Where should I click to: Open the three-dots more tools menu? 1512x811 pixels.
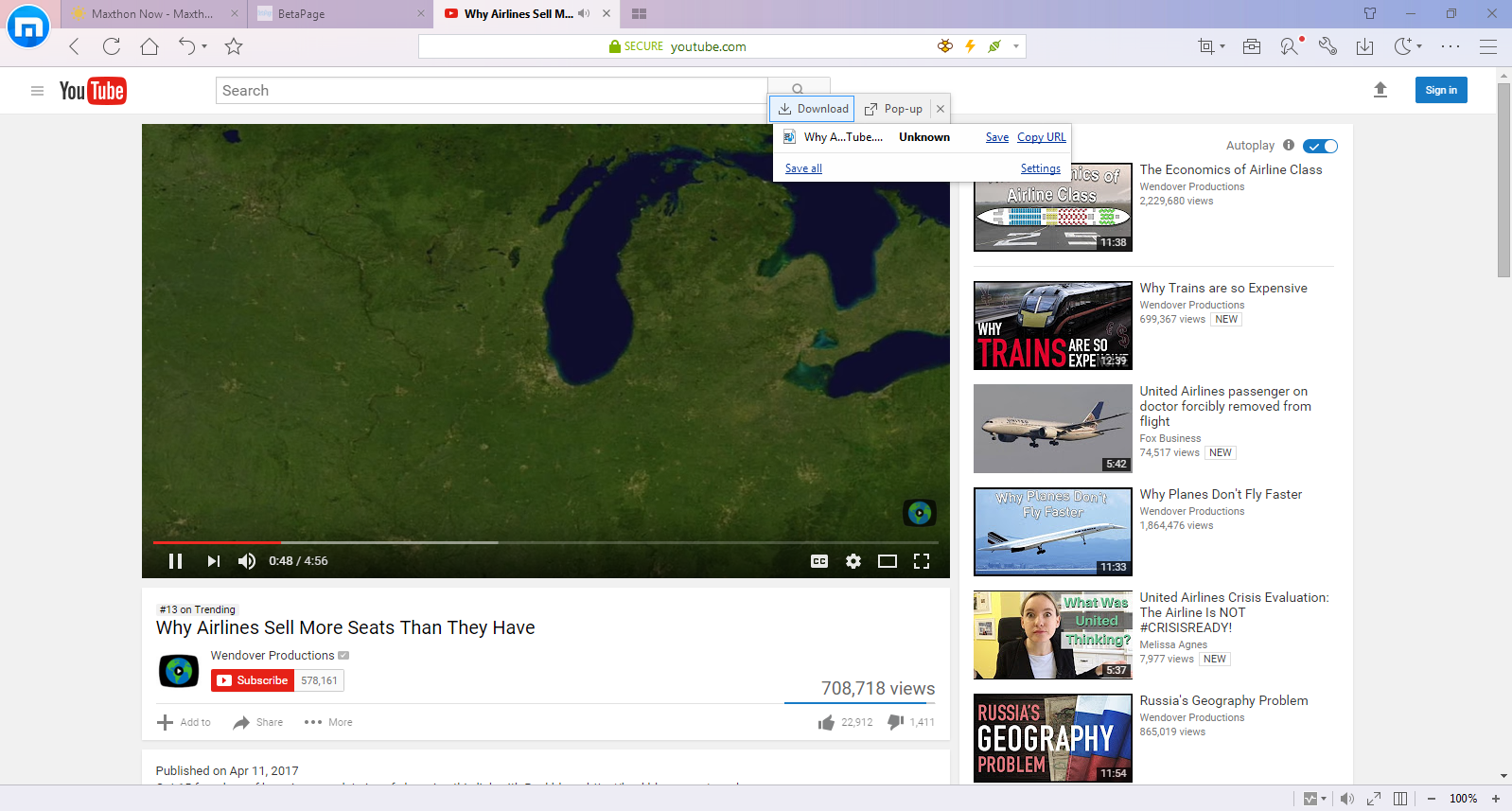coord(1450,46)
